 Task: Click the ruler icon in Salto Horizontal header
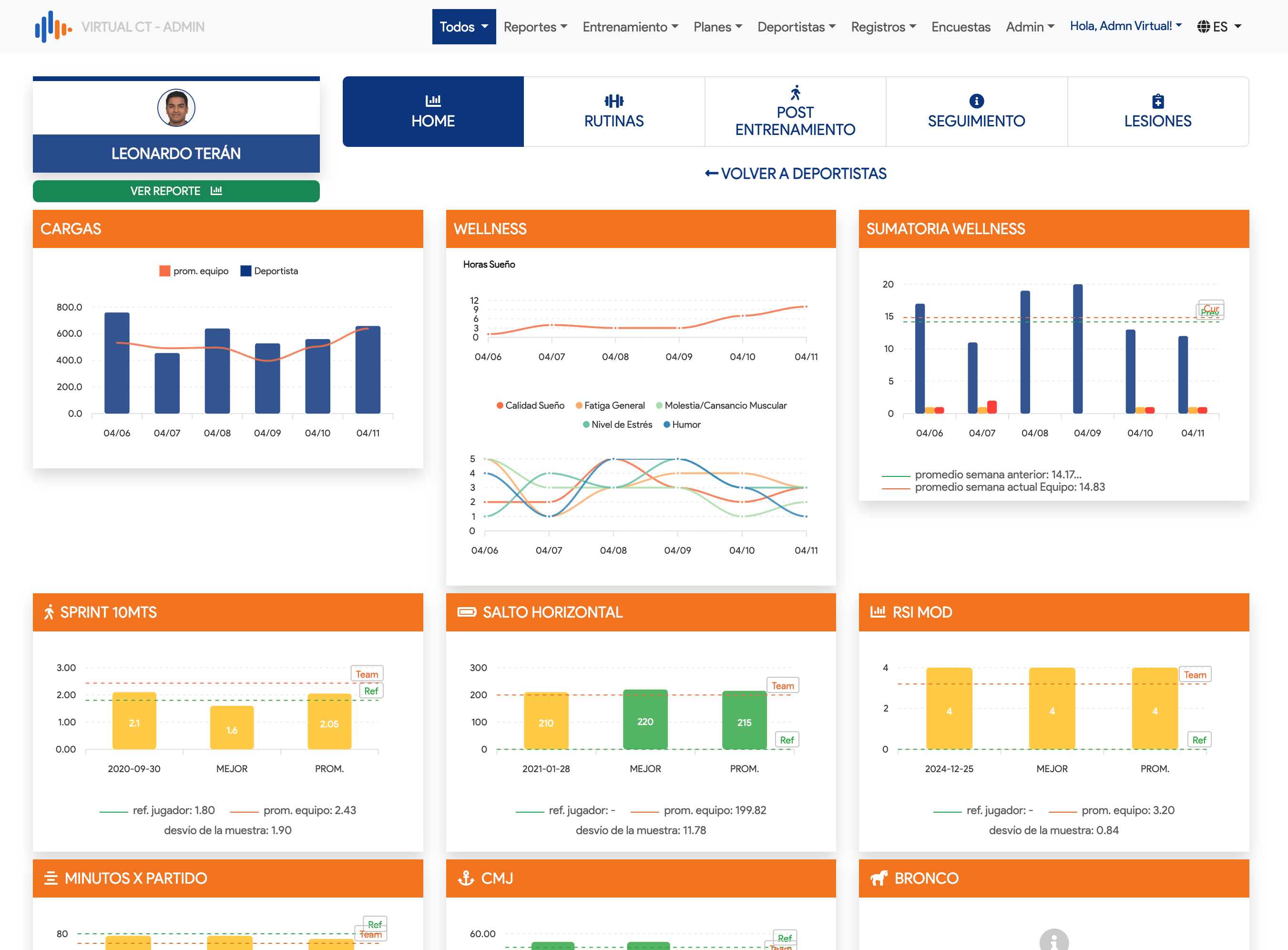pyautogui.click(x=466, y=612)
